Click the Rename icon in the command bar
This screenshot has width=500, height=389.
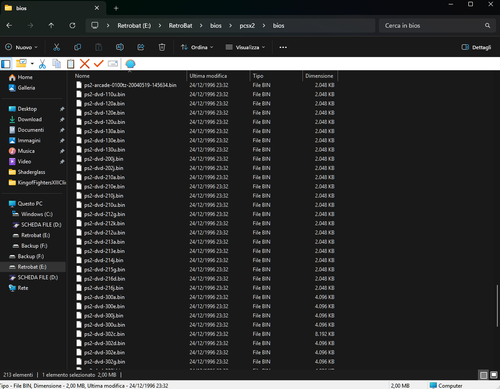click(x=120, y=47)
